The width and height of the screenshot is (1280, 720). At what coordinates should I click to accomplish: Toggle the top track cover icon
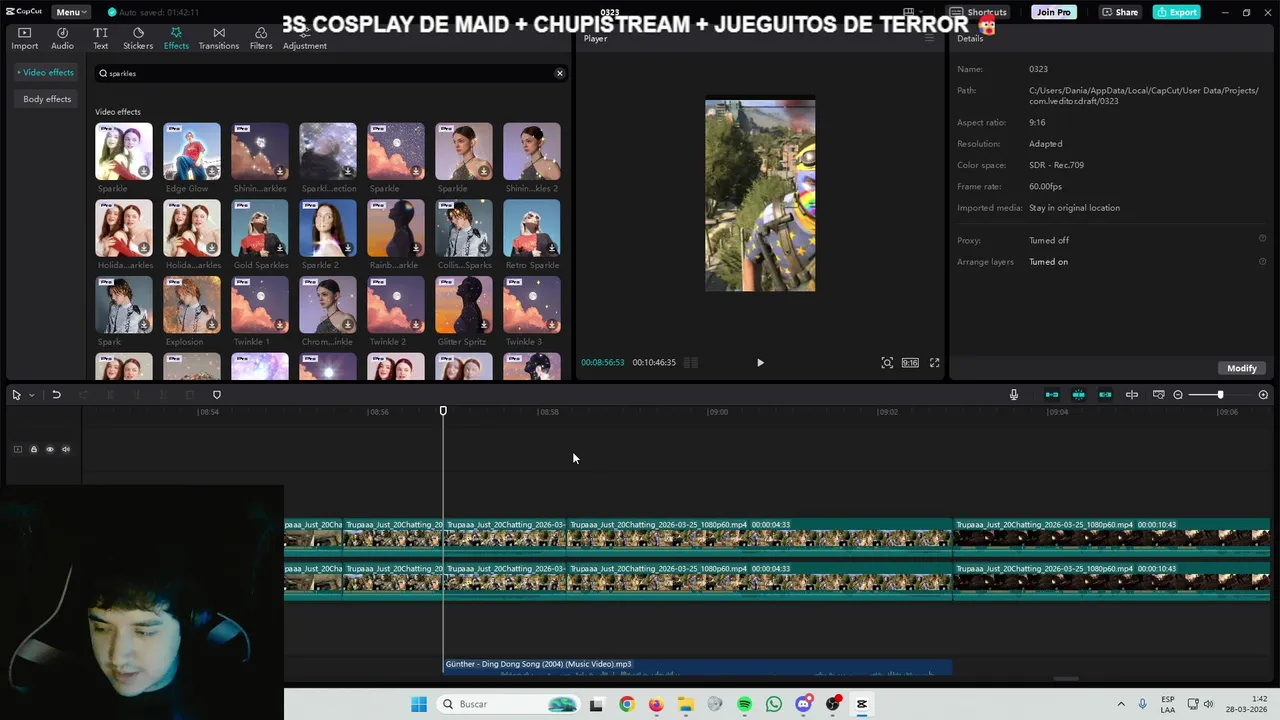(x=17, y=449)
